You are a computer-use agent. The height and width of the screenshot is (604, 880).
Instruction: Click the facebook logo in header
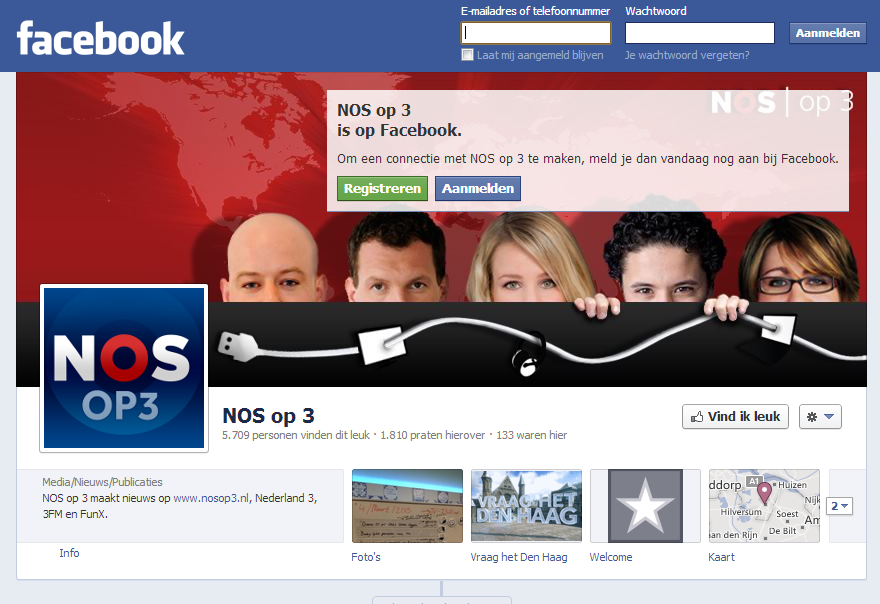click(100, 39)
